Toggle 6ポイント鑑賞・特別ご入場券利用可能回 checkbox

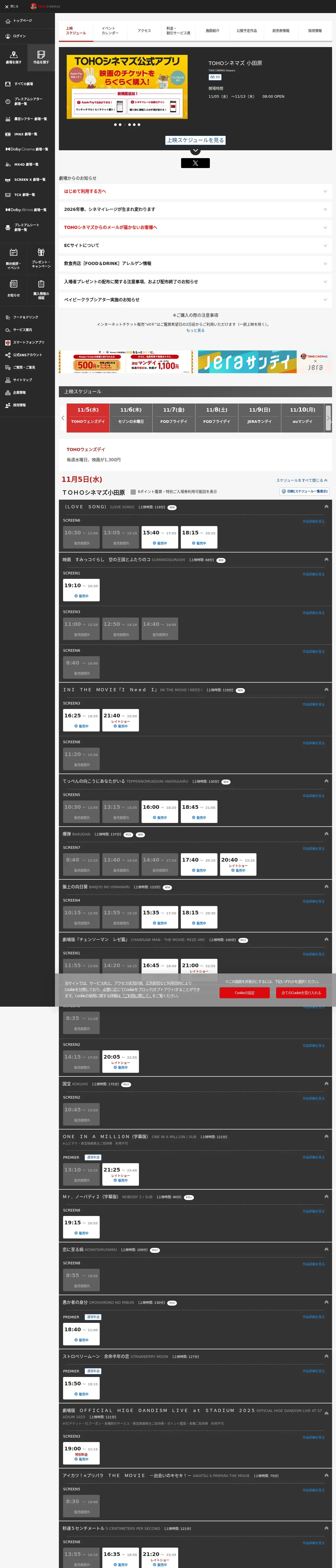133,492
